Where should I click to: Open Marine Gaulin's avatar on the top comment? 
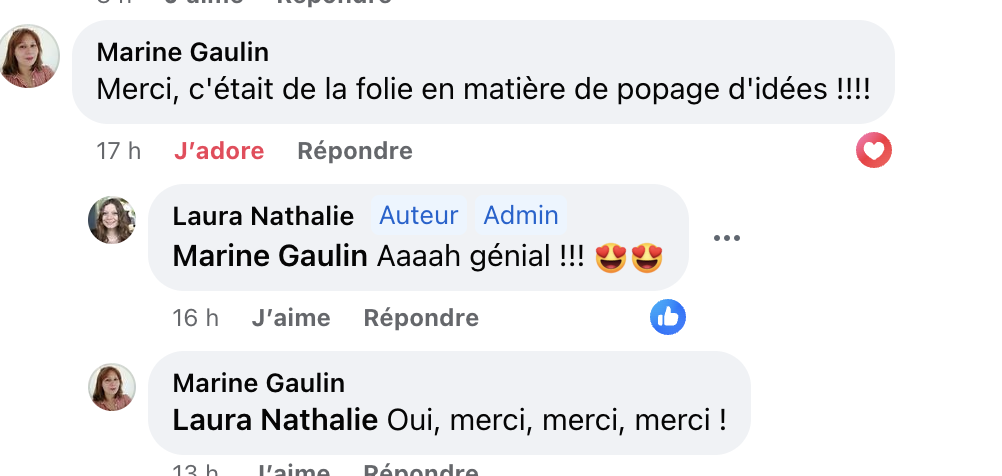29,56
